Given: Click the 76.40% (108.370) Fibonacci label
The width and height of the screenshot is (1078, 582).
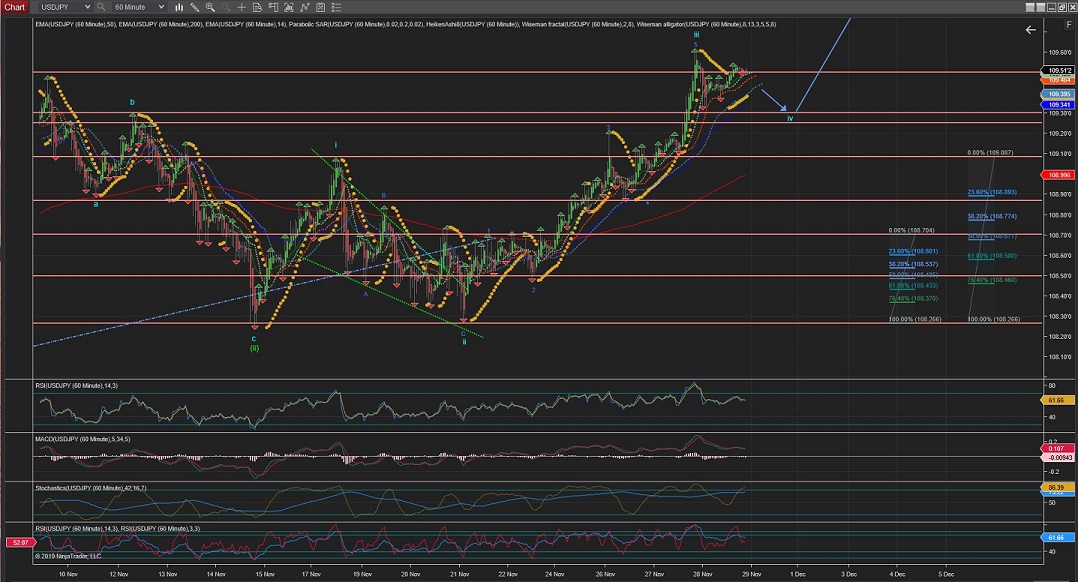Looking at the screenshot, I should pos(913,298).
